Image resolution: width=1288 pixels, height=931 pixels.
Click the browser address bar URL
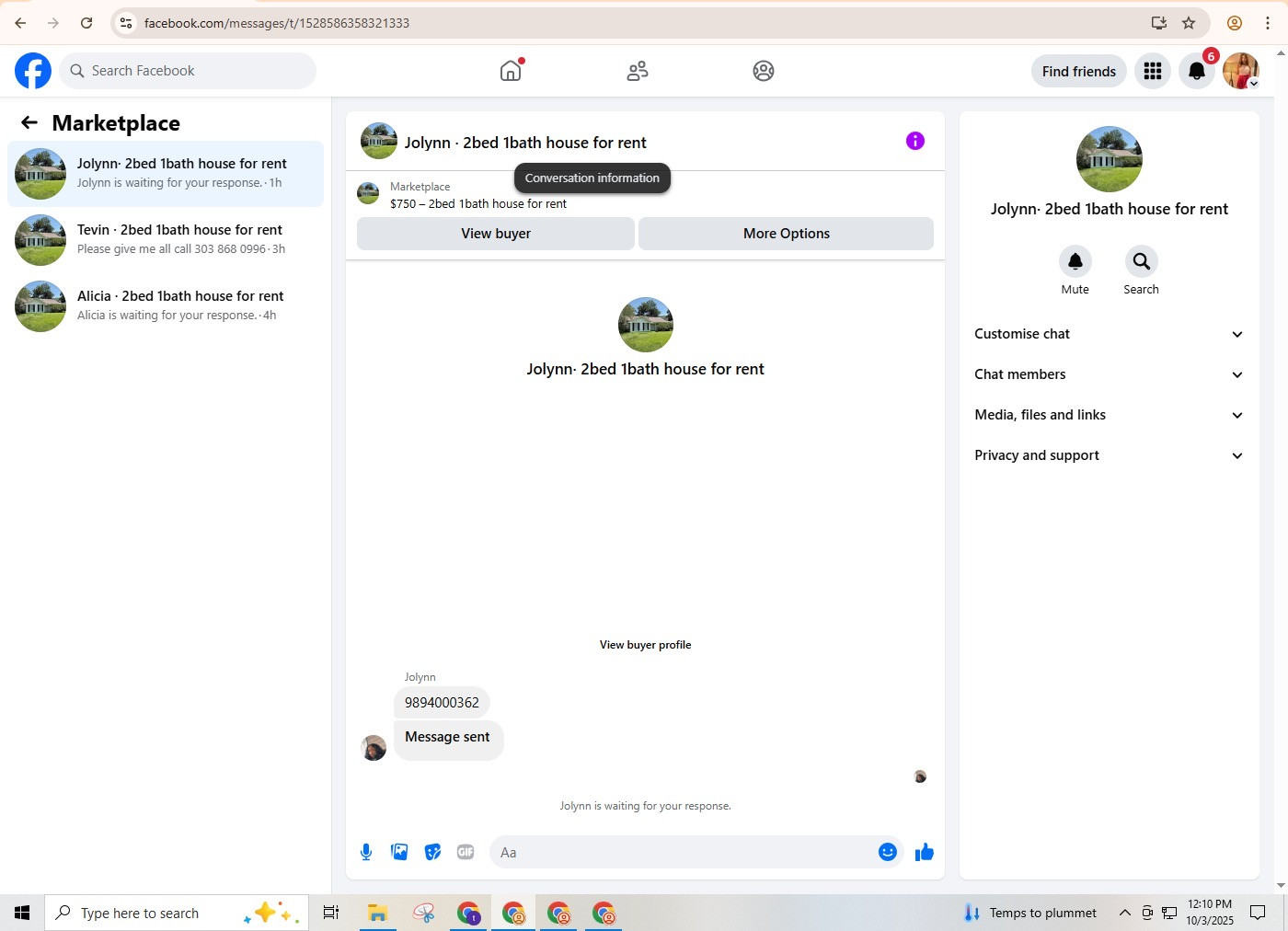click(277, 23)
